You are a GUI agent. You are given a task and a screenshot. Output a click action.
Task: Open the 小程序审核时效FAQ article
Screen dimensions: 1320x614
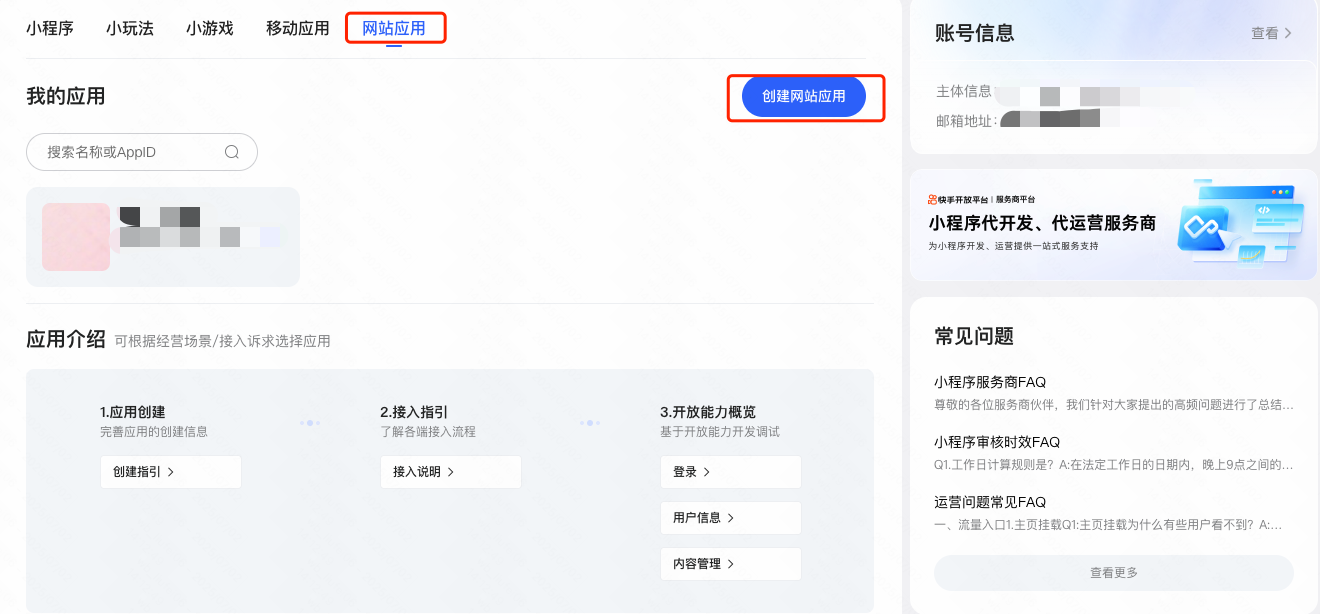pos(997,442)
